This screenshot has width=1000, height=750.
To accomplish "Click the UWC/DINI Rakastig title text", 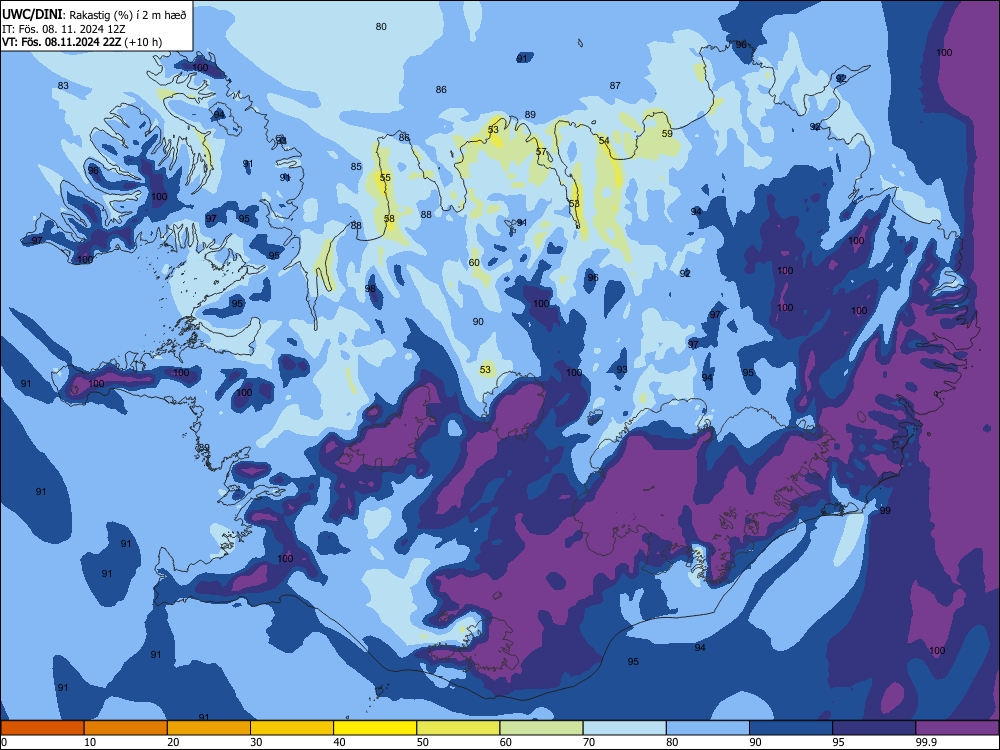I will (94, 15).
